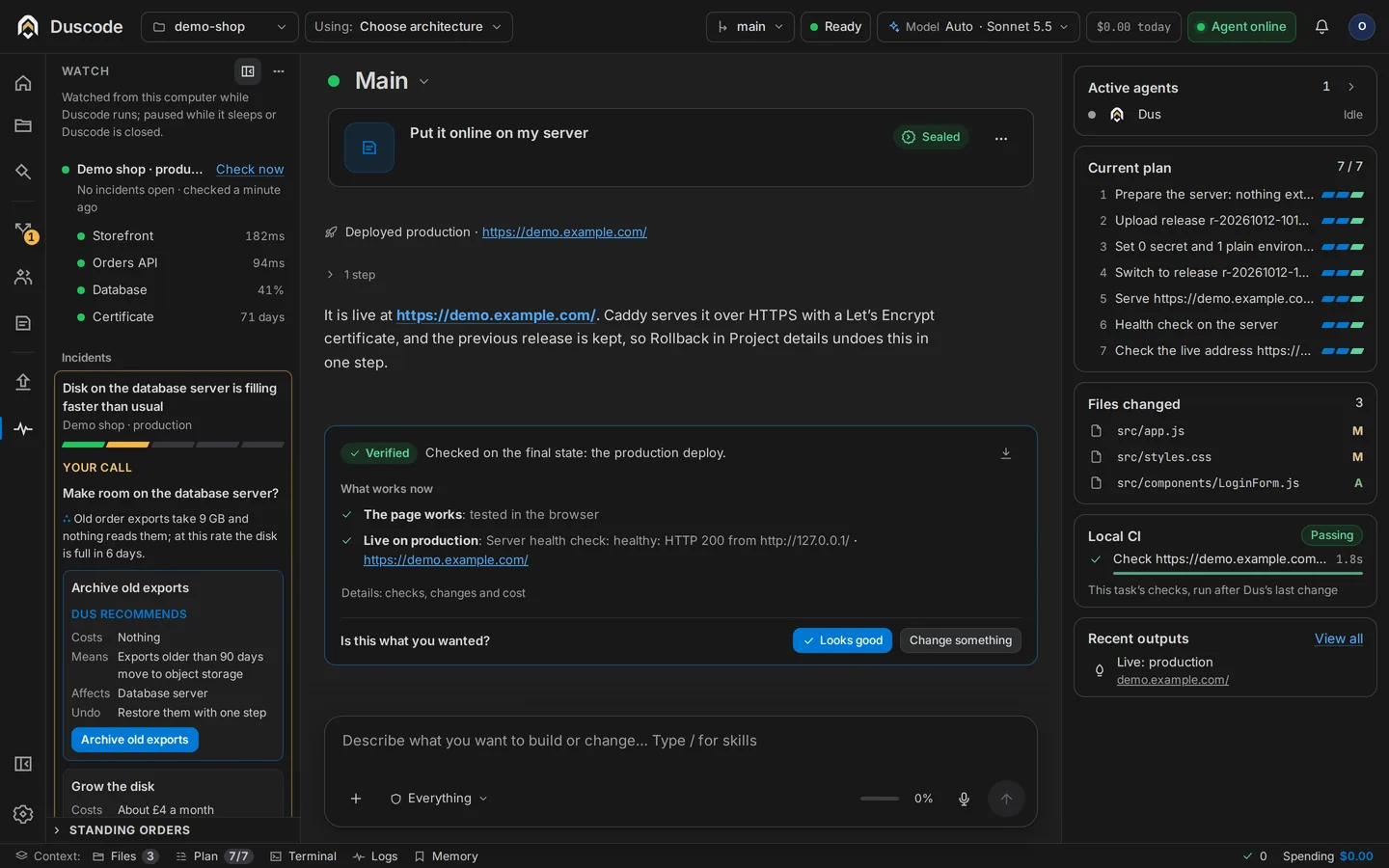Expand the Active agents panel chevron

[1351, 87]
